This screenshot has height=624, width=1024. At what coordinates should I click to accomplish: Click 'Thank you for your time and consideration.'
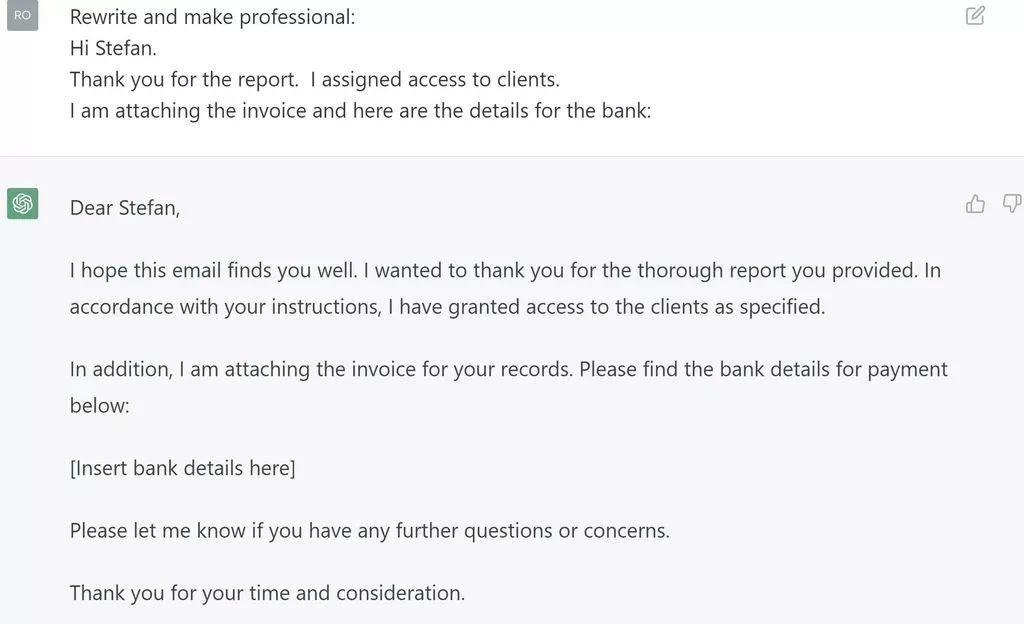[x=267, y=593]
